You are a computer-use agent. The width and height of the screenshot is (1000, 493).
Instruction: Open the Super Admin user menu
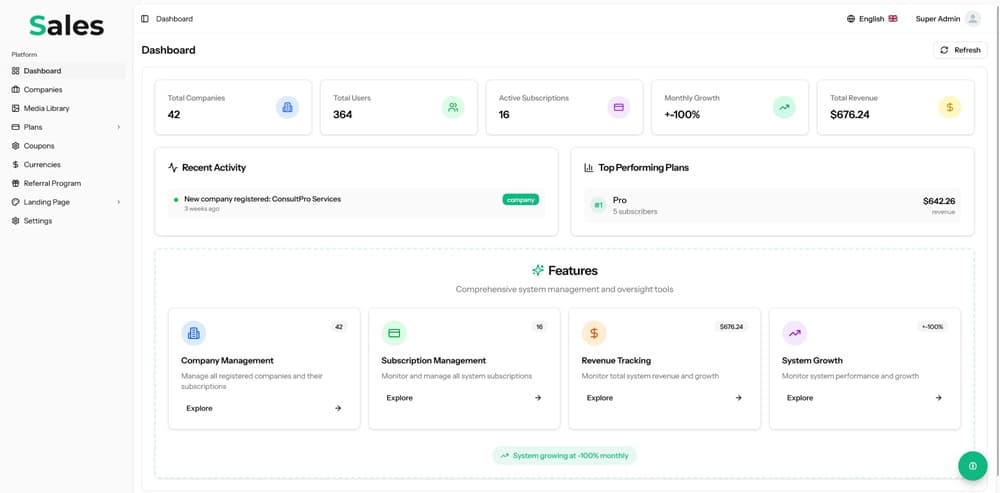[947, 19]
